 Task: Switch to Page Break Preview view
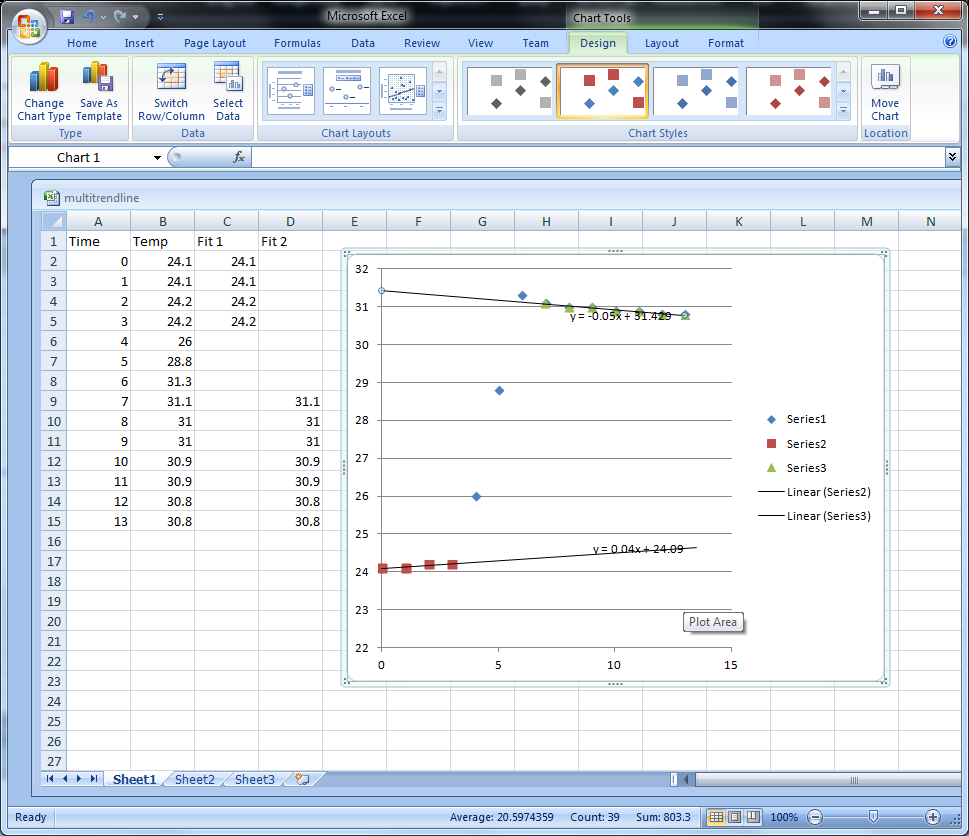754,817
